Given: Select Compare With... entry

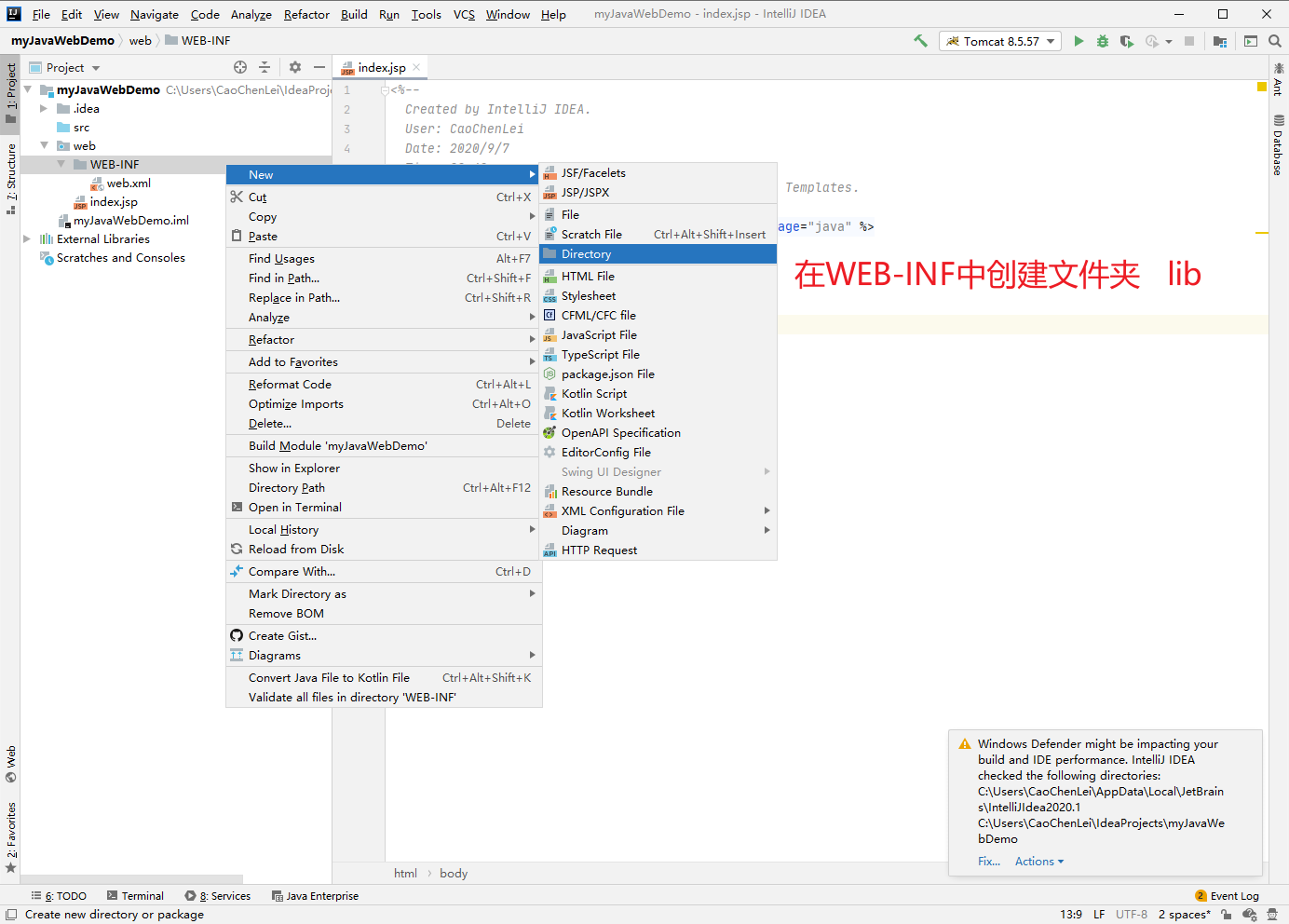Looking at the screenshot, I should point(384,572).
